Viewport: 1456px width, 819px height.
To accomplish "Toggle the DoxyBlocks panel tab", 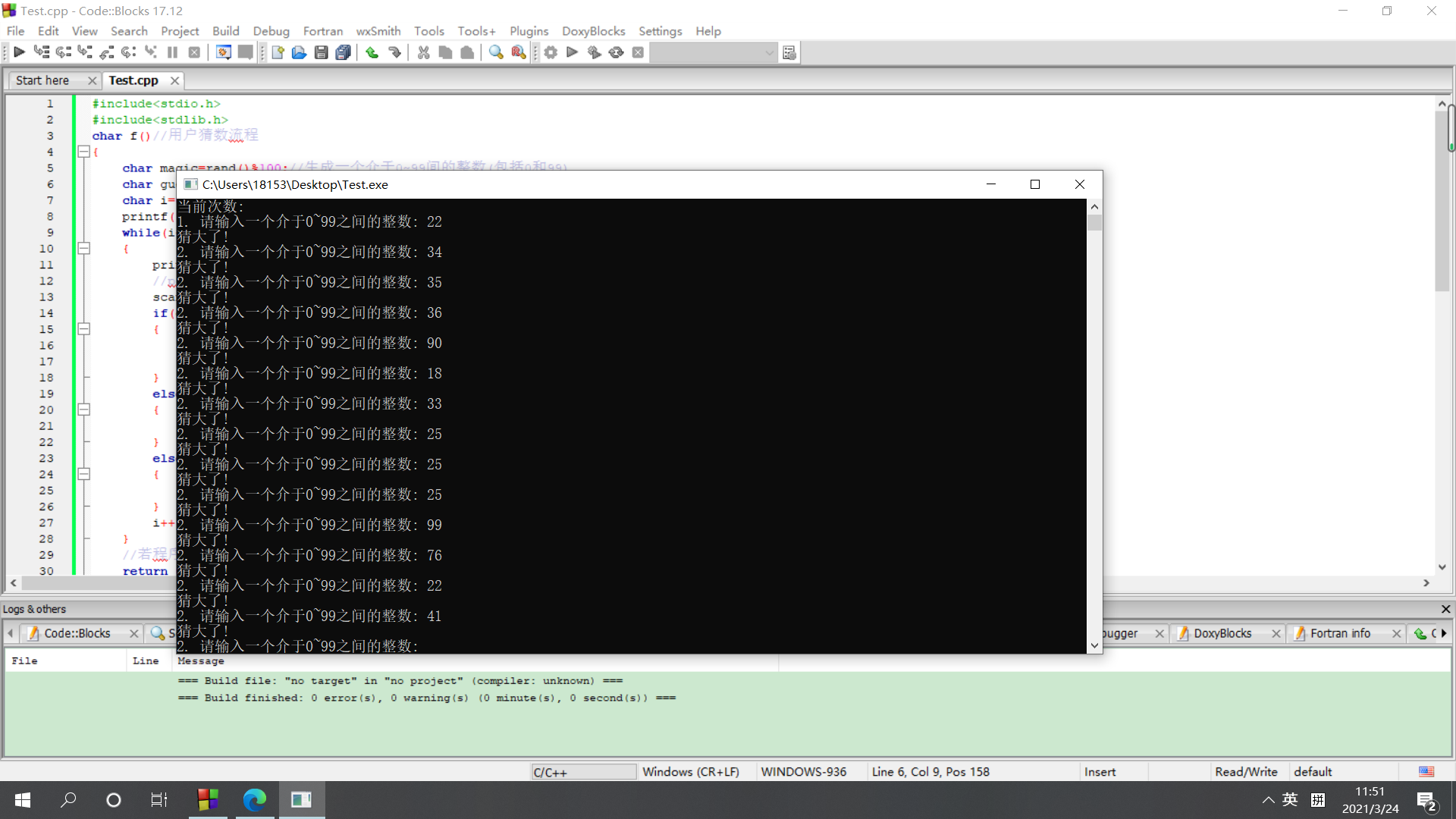I will pos(1222,632).
